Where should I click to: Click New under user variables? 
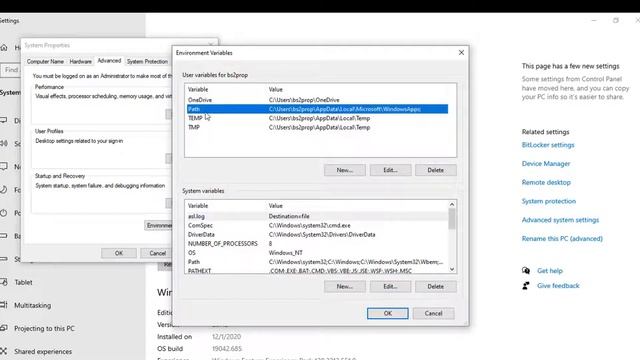(344, 170)
